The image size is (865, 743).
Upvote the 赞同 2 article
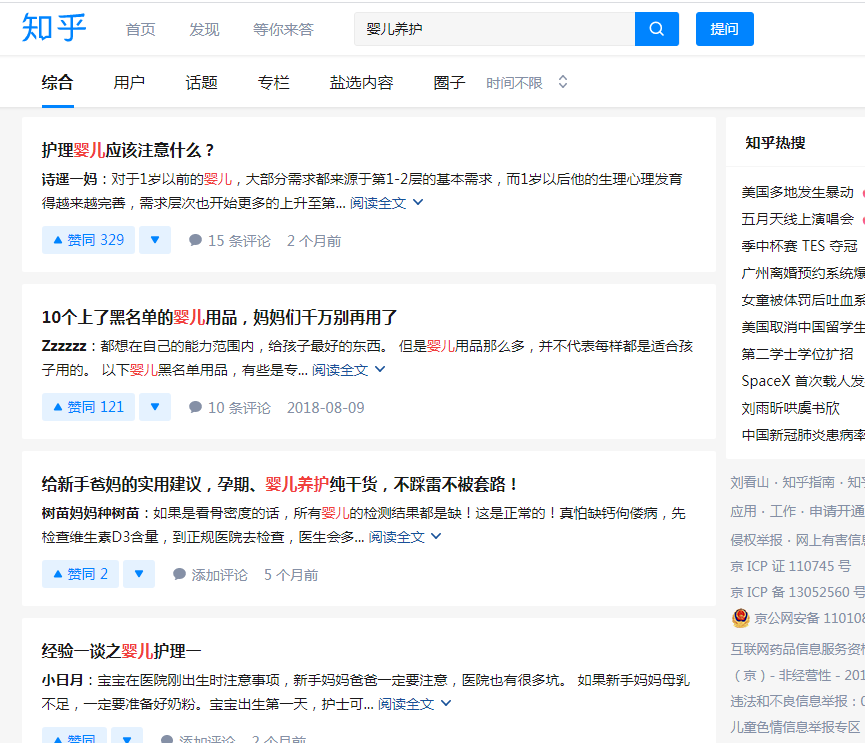pos(80,574)
